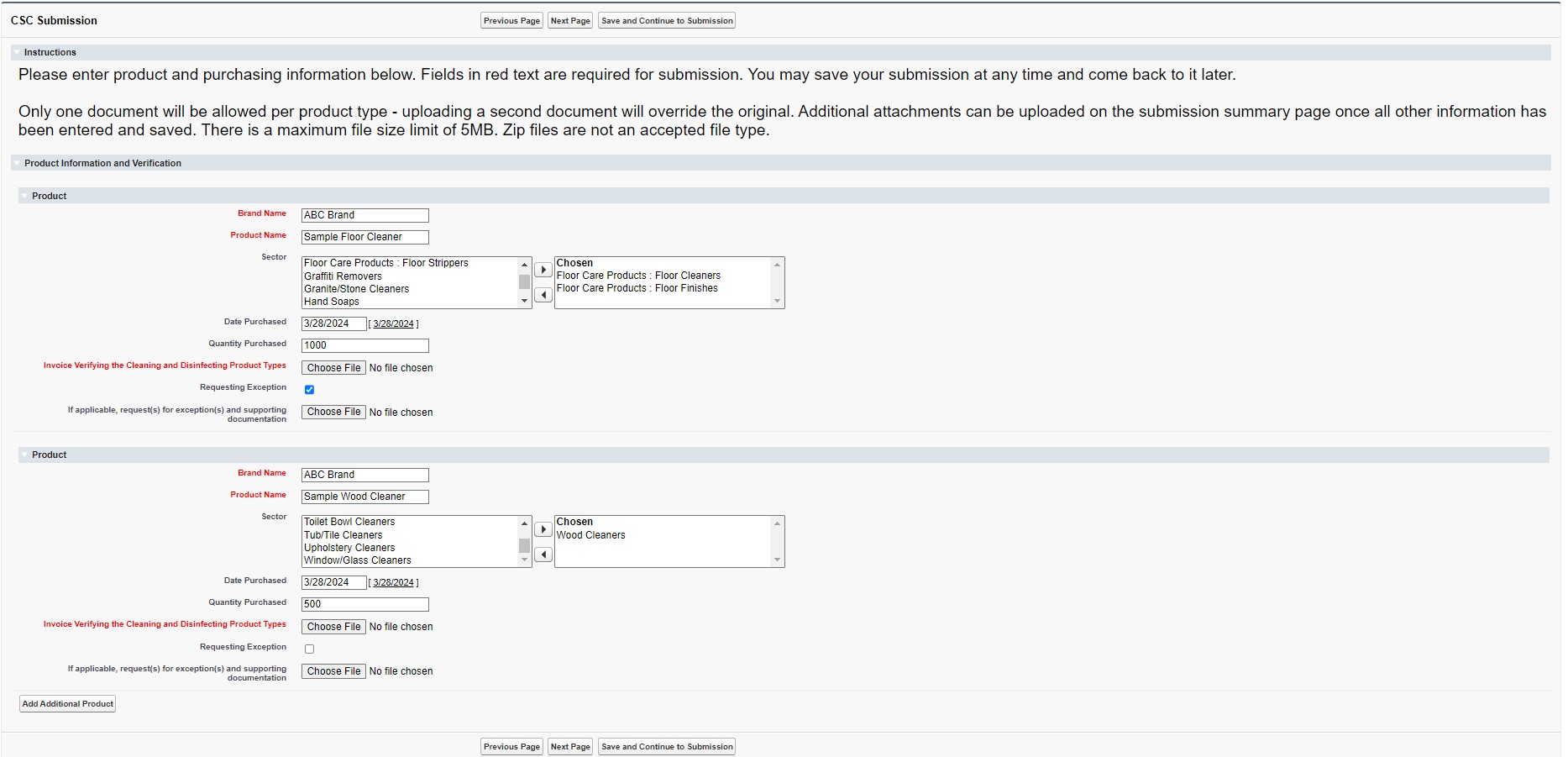This screenshot has height=757, width=1568.
Task: Click add arrow in second product Sector picker
Action: click(x=543, y=529)
